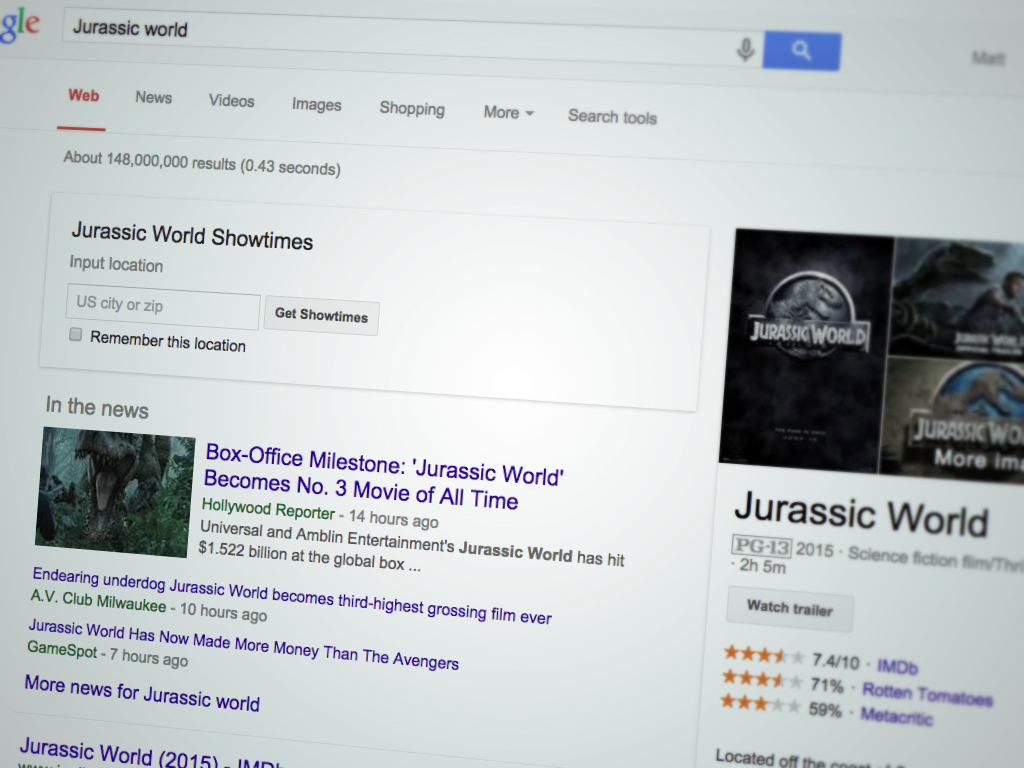
Task: Open Search tools options
Action: click(x=612, y=117)
